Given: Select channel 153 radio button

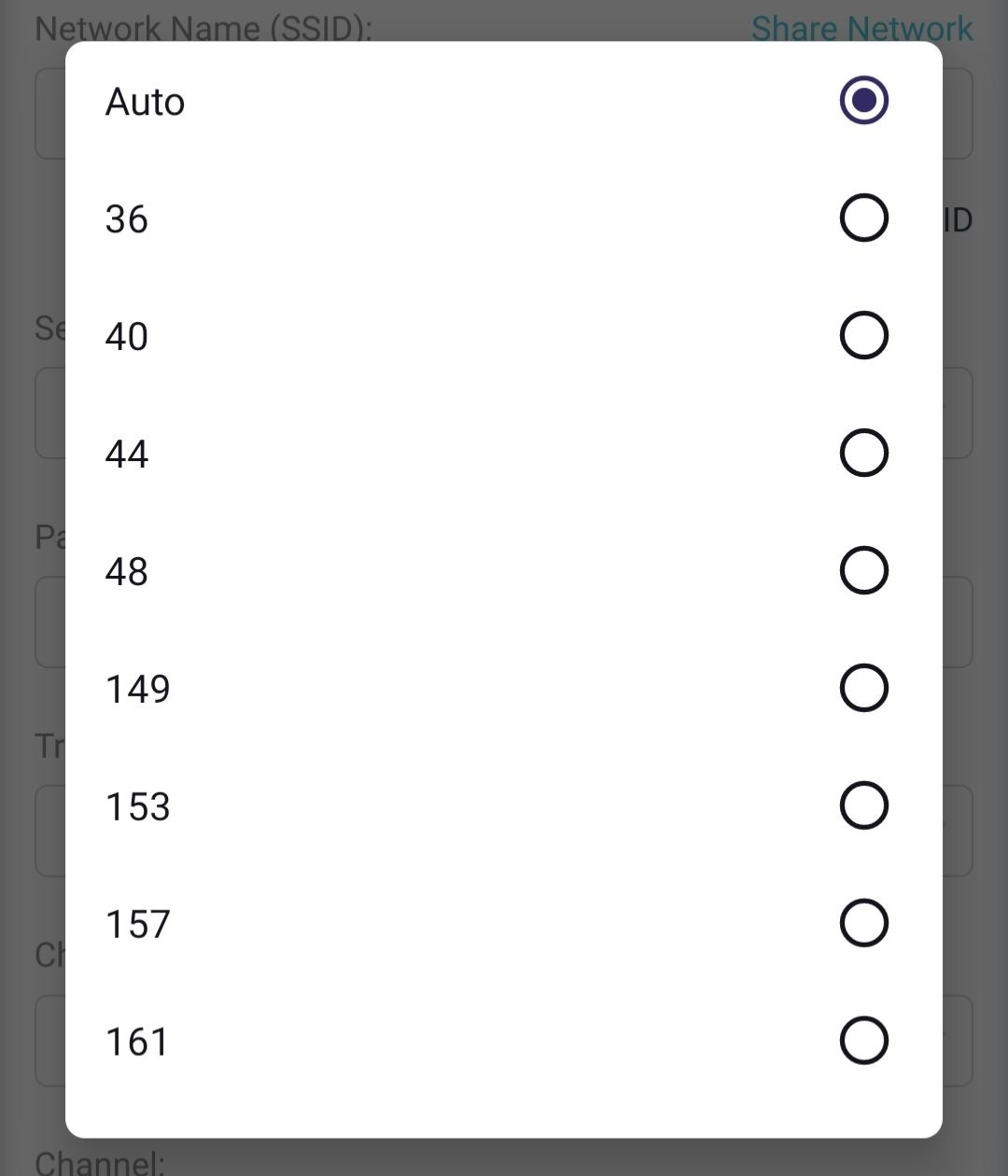Looking at the screenshot, I should 863,805.
